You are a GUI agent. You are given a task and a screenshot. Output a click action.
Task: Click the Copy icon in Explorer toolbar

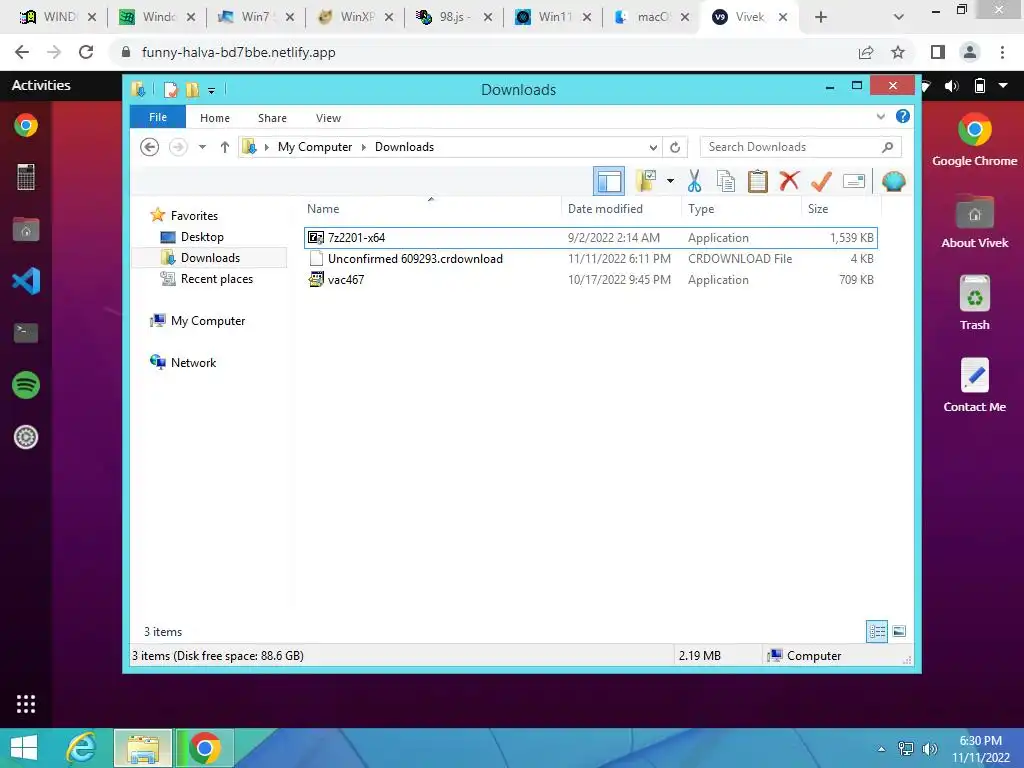[x=726, y=181]
